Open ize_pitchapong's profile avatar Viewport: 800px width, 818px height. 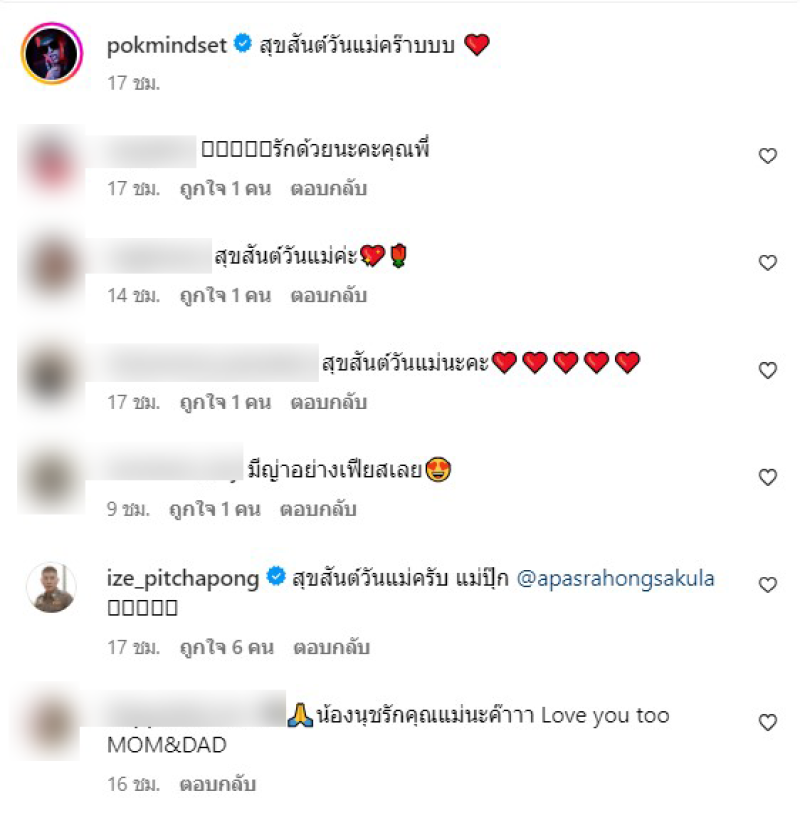51,587
